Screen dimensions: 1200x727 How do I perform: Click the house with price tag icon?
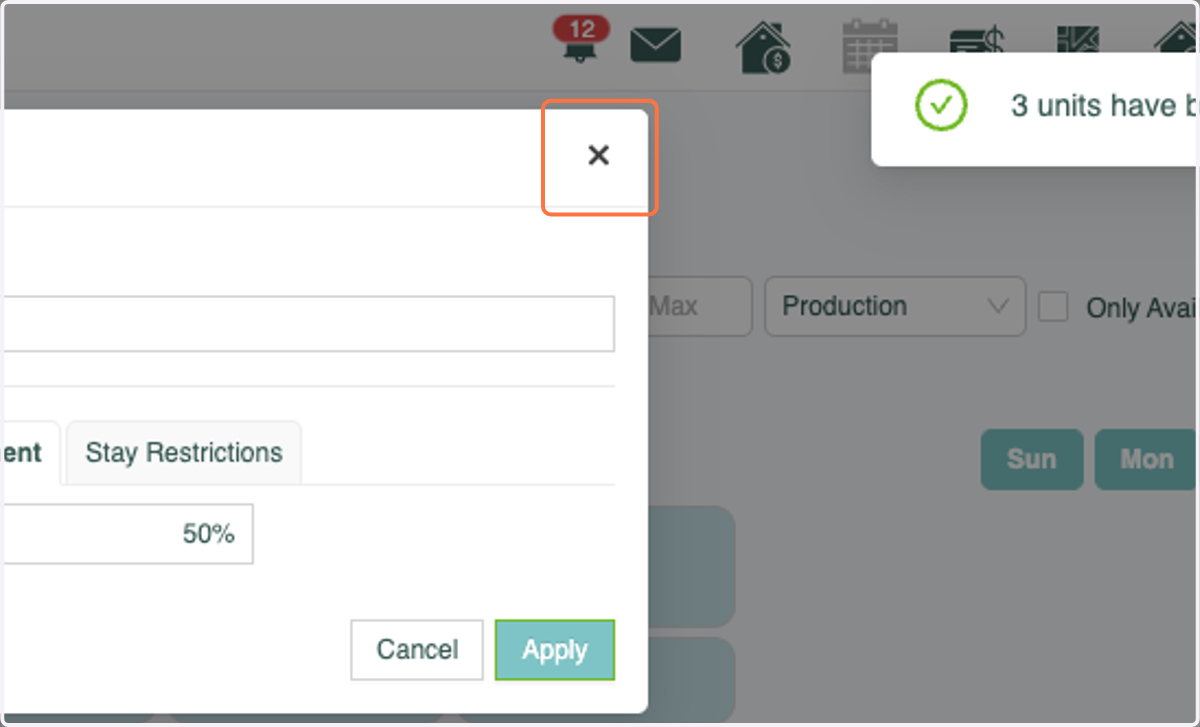click(763, 47)
